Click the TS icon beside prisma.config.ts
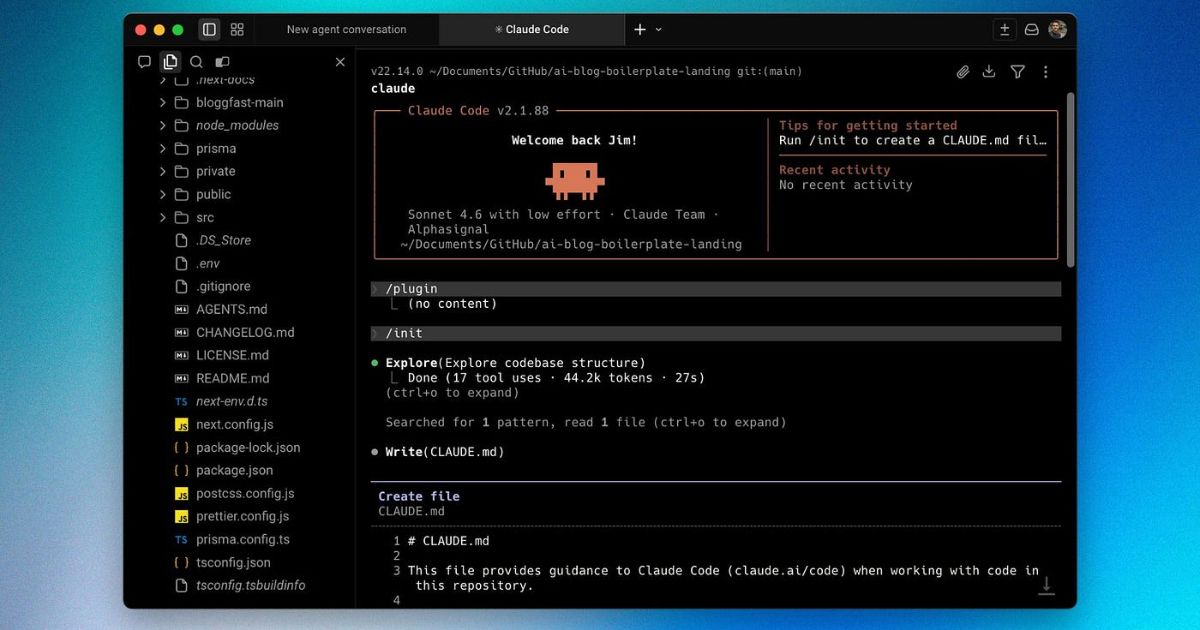The image size is (1200, 630). coord(181,540)
